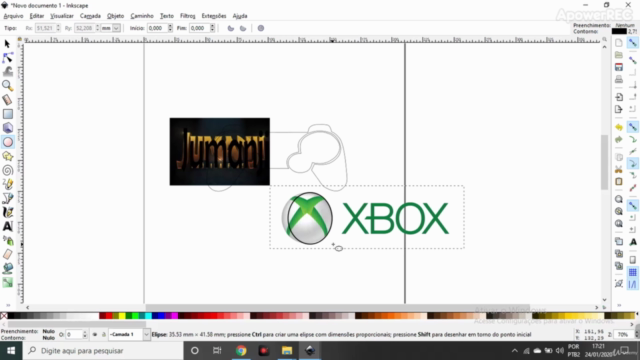Switch ellipse to closed segment shape
640x360 pixels.
click(231, 28)
